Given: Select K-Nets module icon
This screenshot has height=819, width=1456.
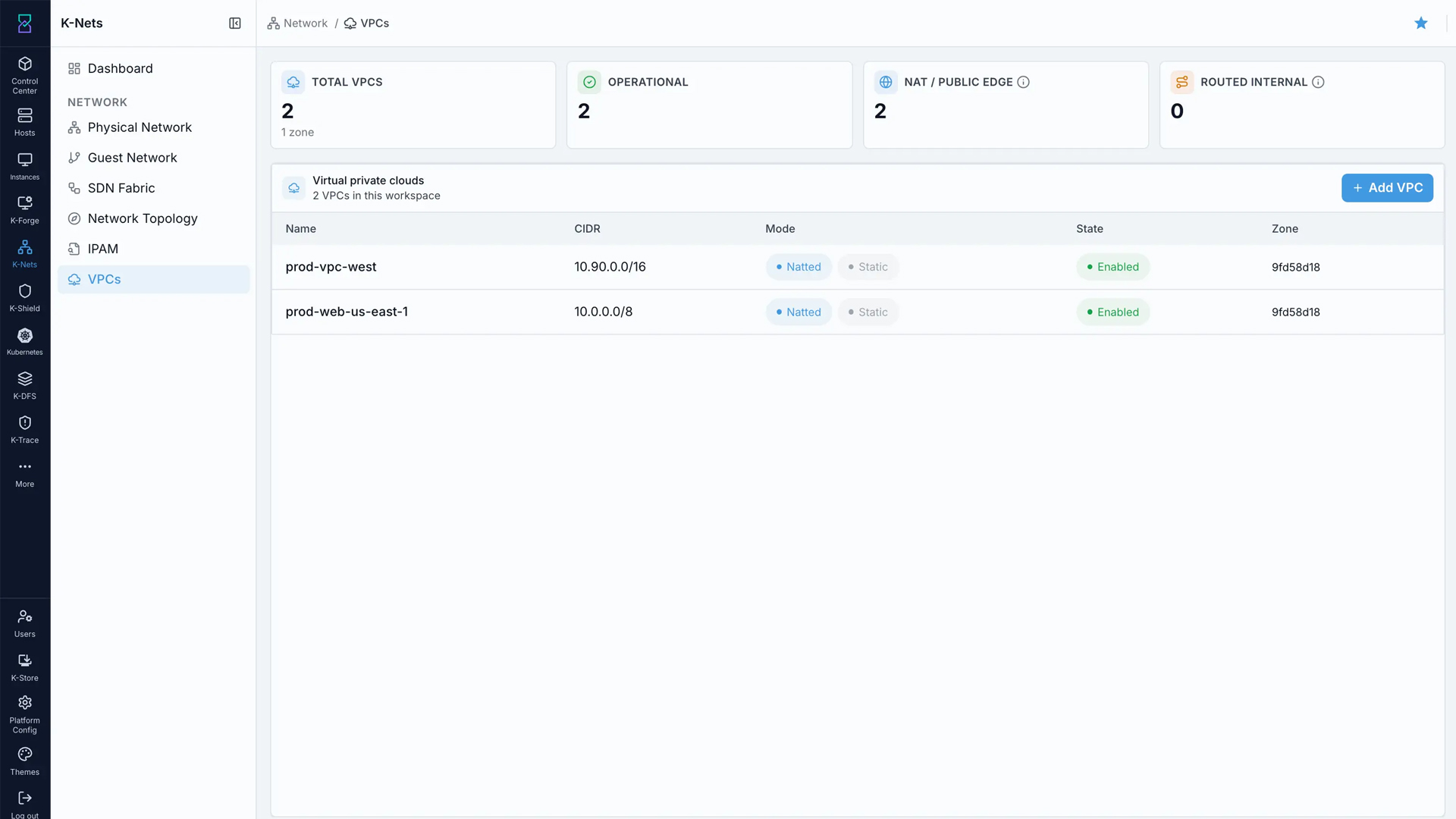Looking at the screenshot, I should click(25, 253).
